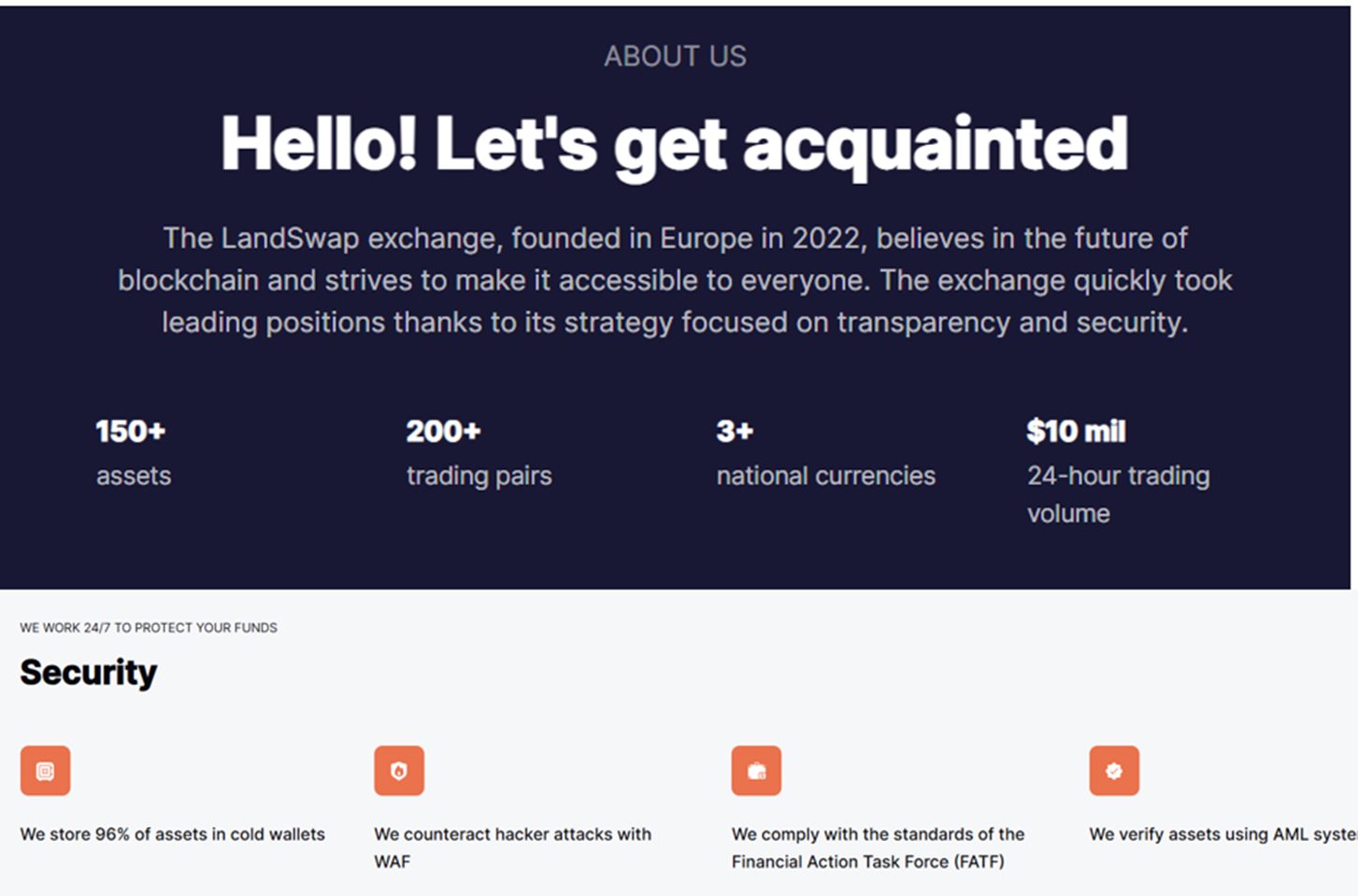
Task: Select the $10 mil figure
Action: click(1076, 431)
